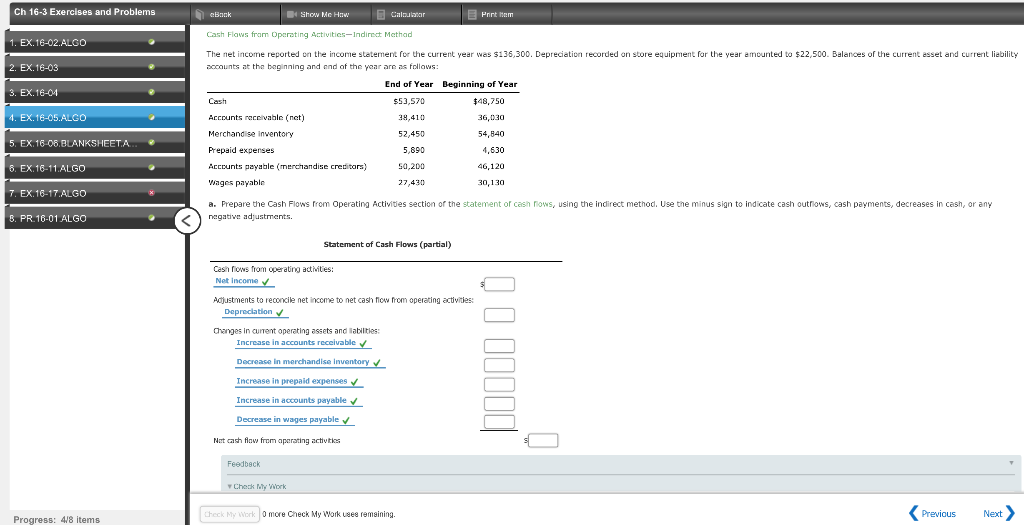Select exercise 1. EX.16-02.ALGO
Screen dimensions: 1024x525
(95, 42)
